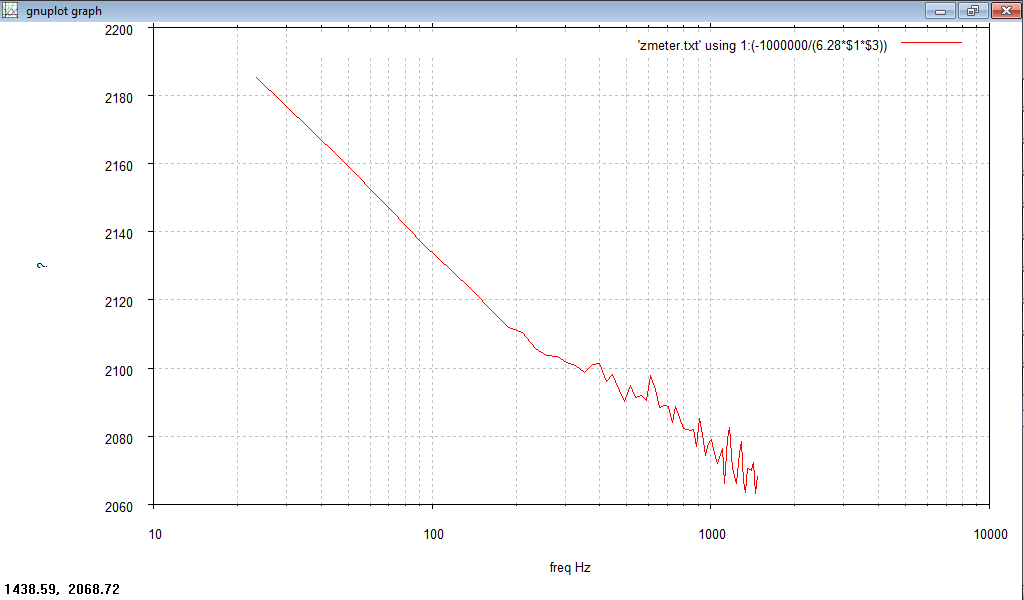1024x600 pixels.
Task: Click the gnuplot window icon in title bar
Action: [x=10, y=10]
